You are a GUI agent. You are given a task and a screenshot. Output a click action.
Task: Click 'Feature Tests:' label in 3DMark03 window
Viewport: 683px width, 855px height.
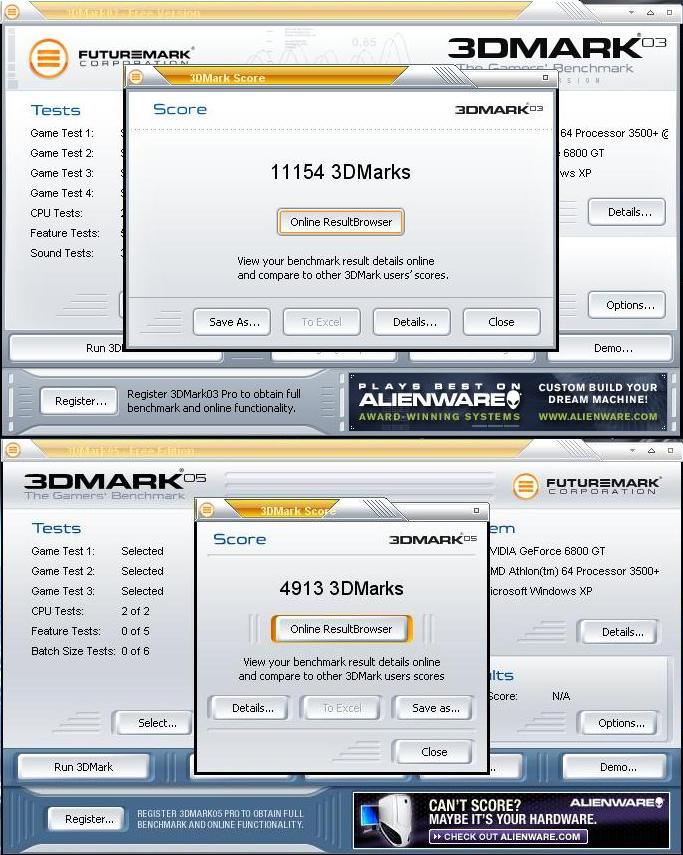pyautogui.click(x=65, y=233)
